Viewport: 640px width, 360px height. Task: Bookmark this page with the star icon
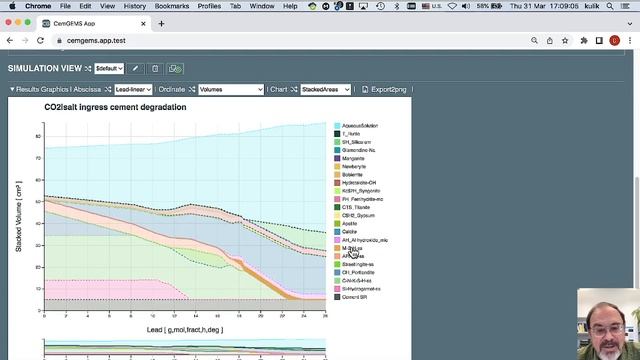click(x=565, y=40)
